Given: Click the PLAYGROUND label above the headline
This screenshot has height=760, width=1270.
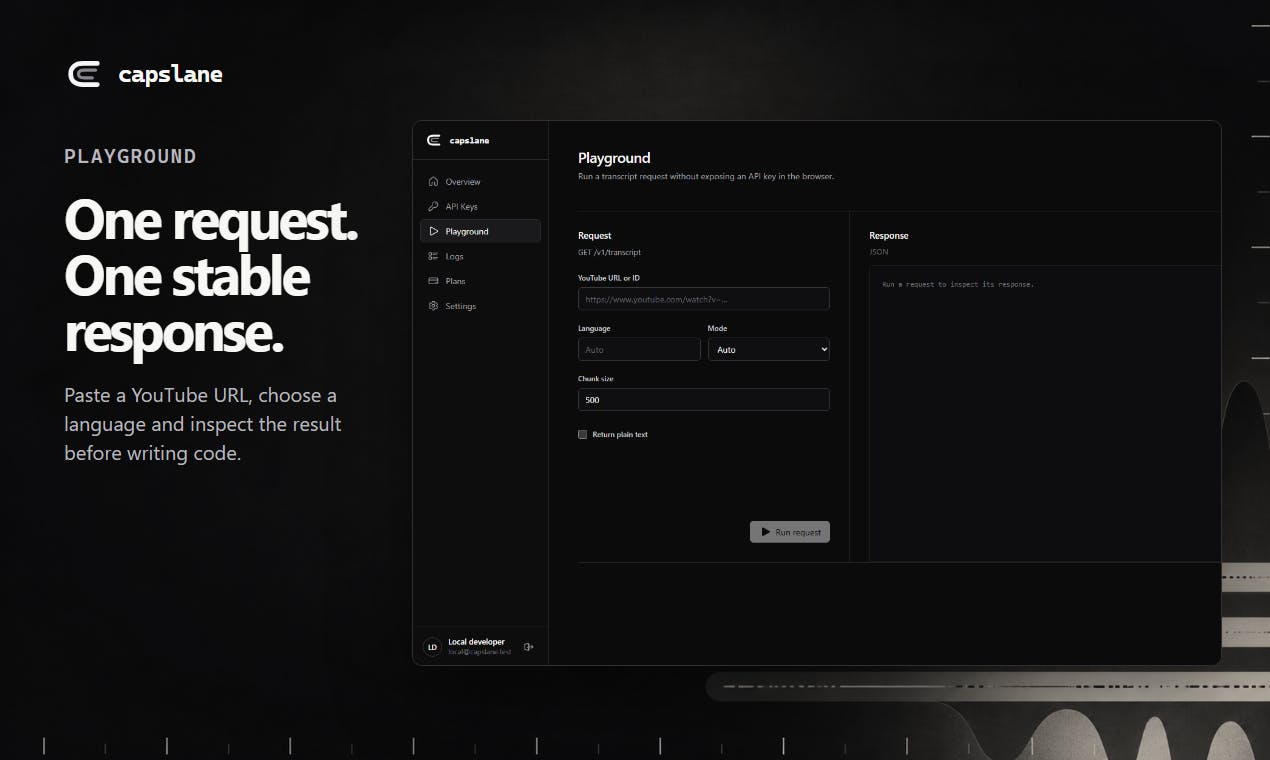Looking at the screenshot, I should (x=131, y=156).
